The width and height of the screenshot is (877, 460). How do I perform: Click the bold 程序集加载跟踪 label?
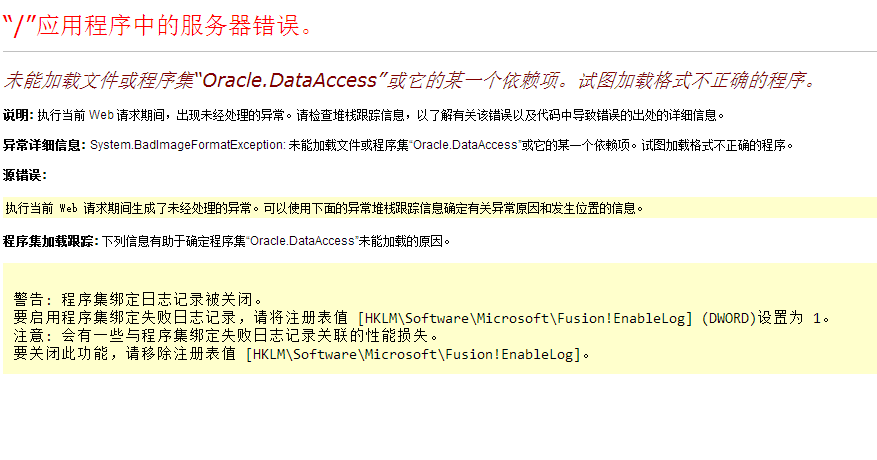tap(50, 241)
